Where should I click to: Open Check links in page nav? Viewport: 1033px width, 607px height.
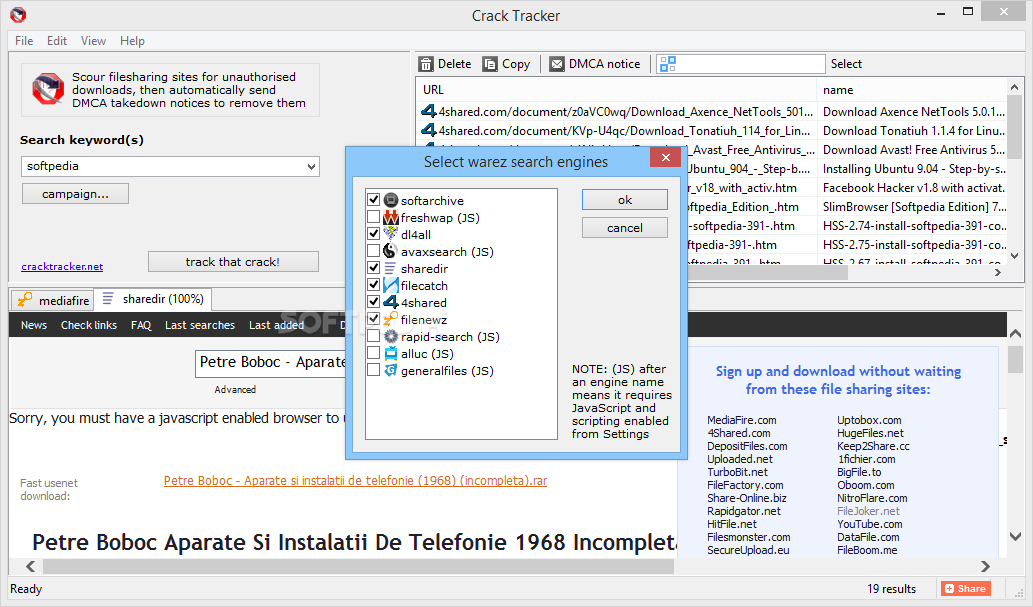[x=89, y=325]
